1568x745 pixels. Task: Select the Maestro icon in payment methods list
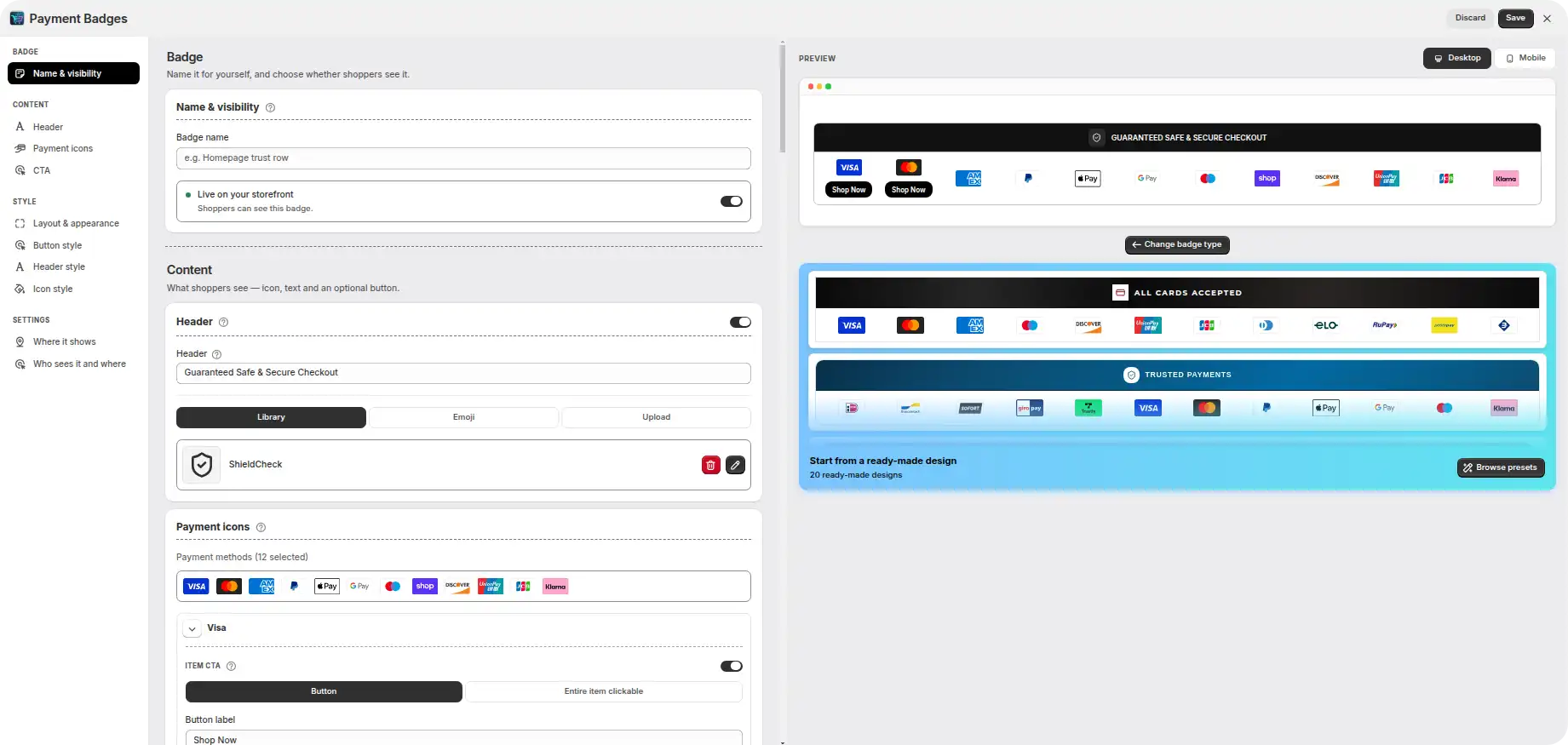click(393, 587)
